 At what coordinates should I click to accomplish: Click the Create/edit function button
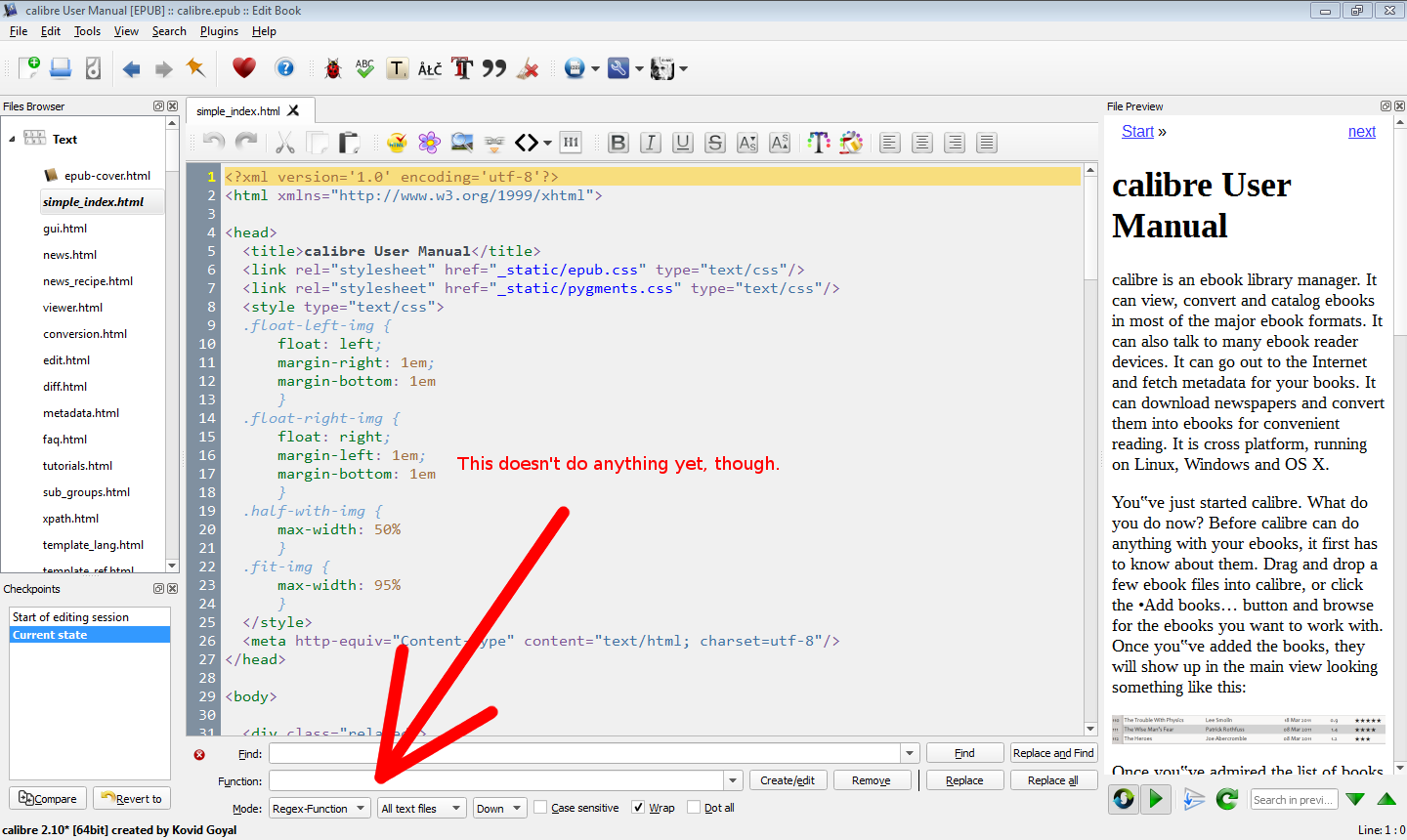coord(788,780)
